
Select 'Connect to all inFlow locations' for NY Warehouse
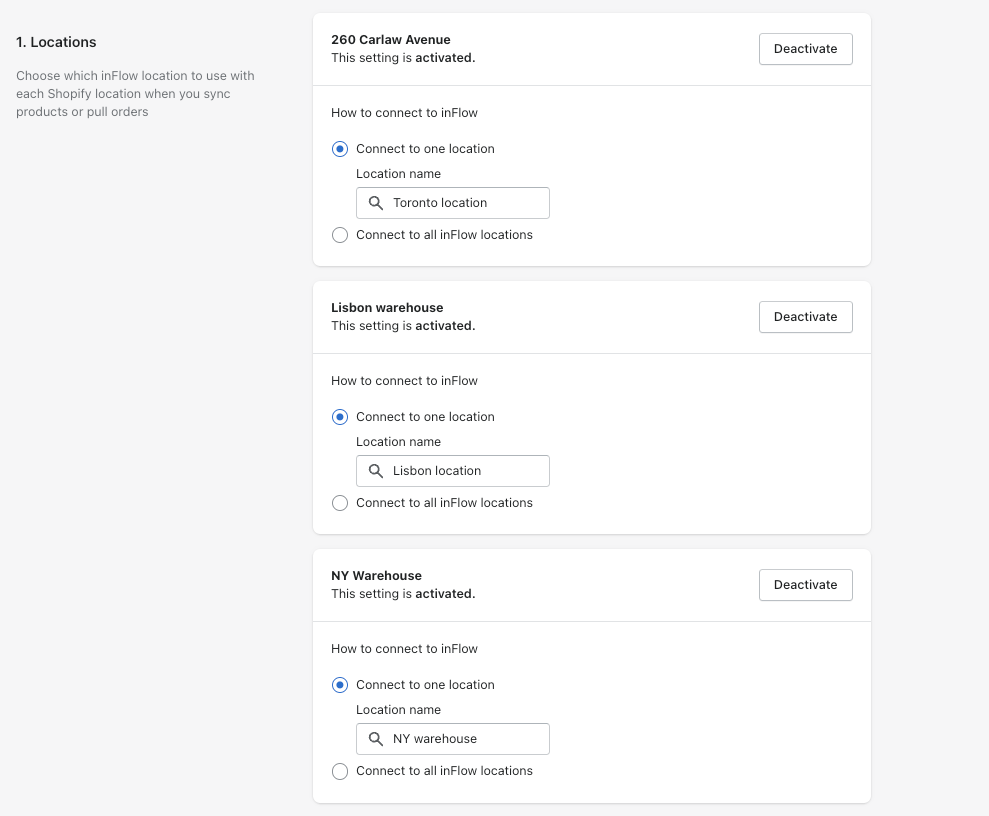click(x=340, y=771)
